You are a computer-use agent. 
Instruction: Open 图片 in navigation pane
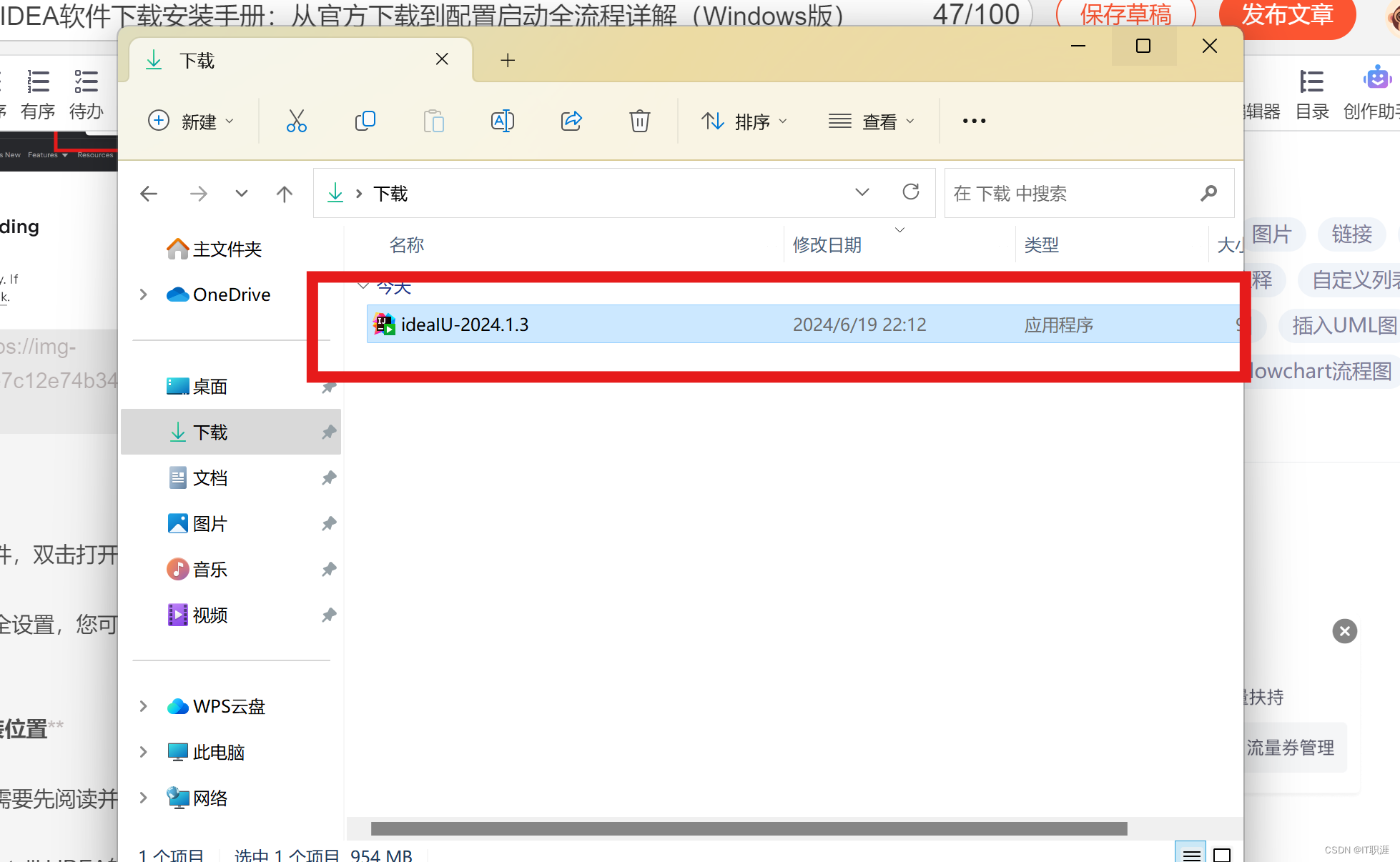click(x=197, y=524)
